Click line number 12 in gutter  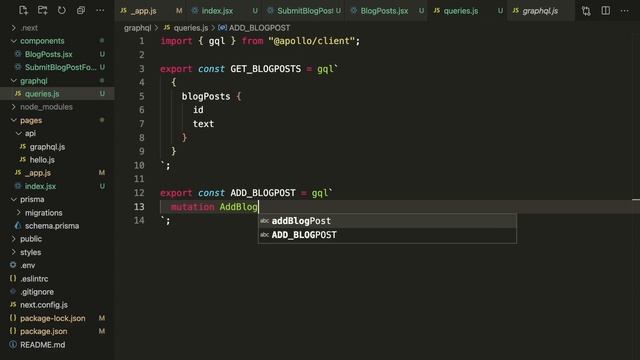click(x=139, y=193)
